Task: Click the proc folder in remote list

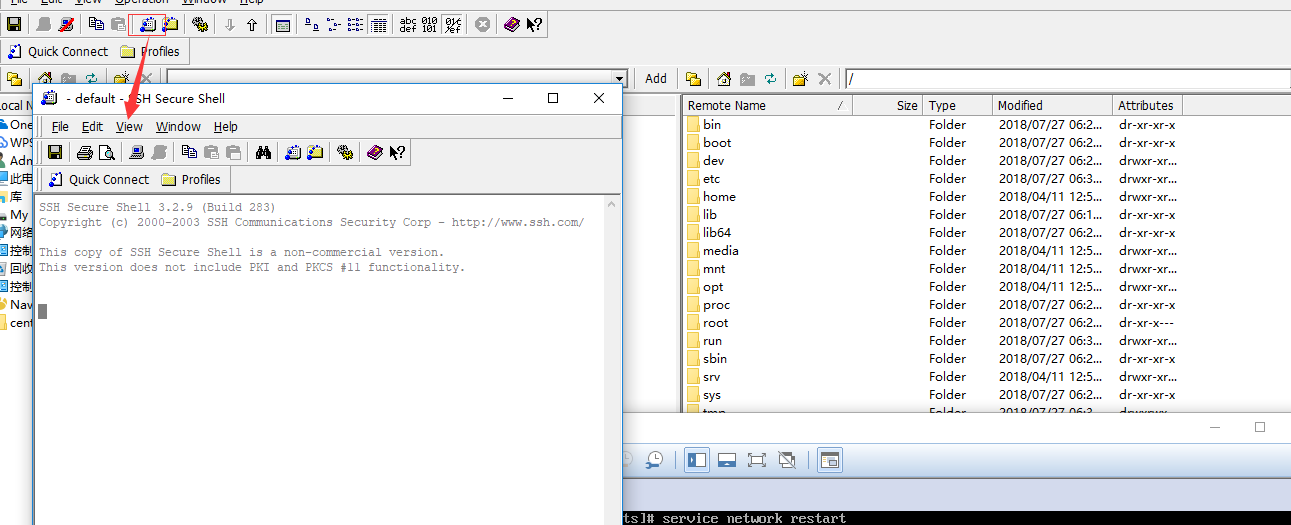Action: point(709,305)
